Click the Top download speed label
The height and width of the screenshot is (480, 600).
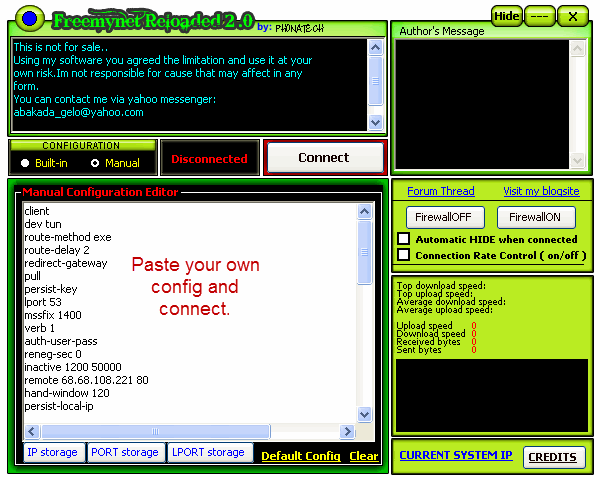441,285
